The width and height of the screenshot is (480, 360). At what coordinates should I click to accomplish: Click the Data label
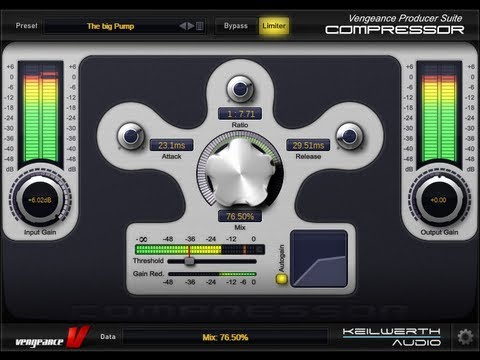[108, 337]
